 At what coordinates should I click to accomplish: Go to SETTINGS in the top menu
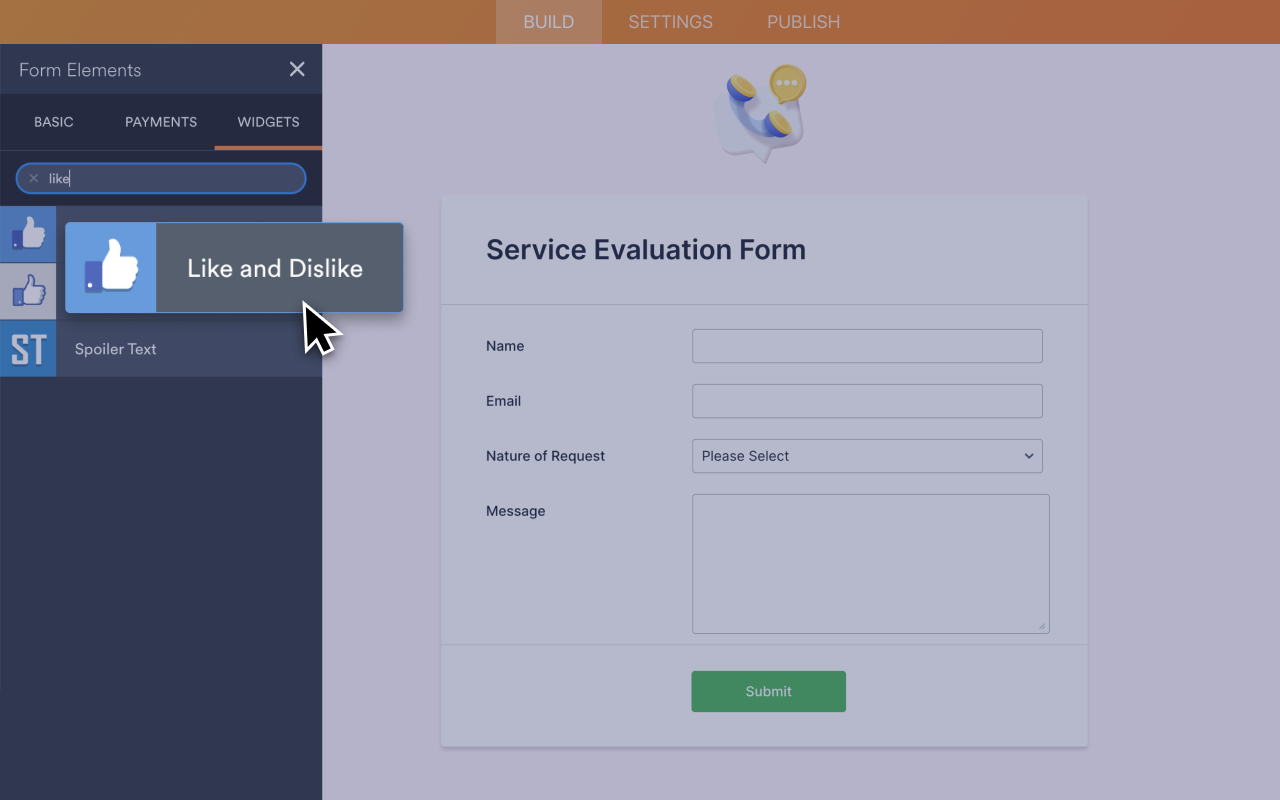(x=670, y=21)
